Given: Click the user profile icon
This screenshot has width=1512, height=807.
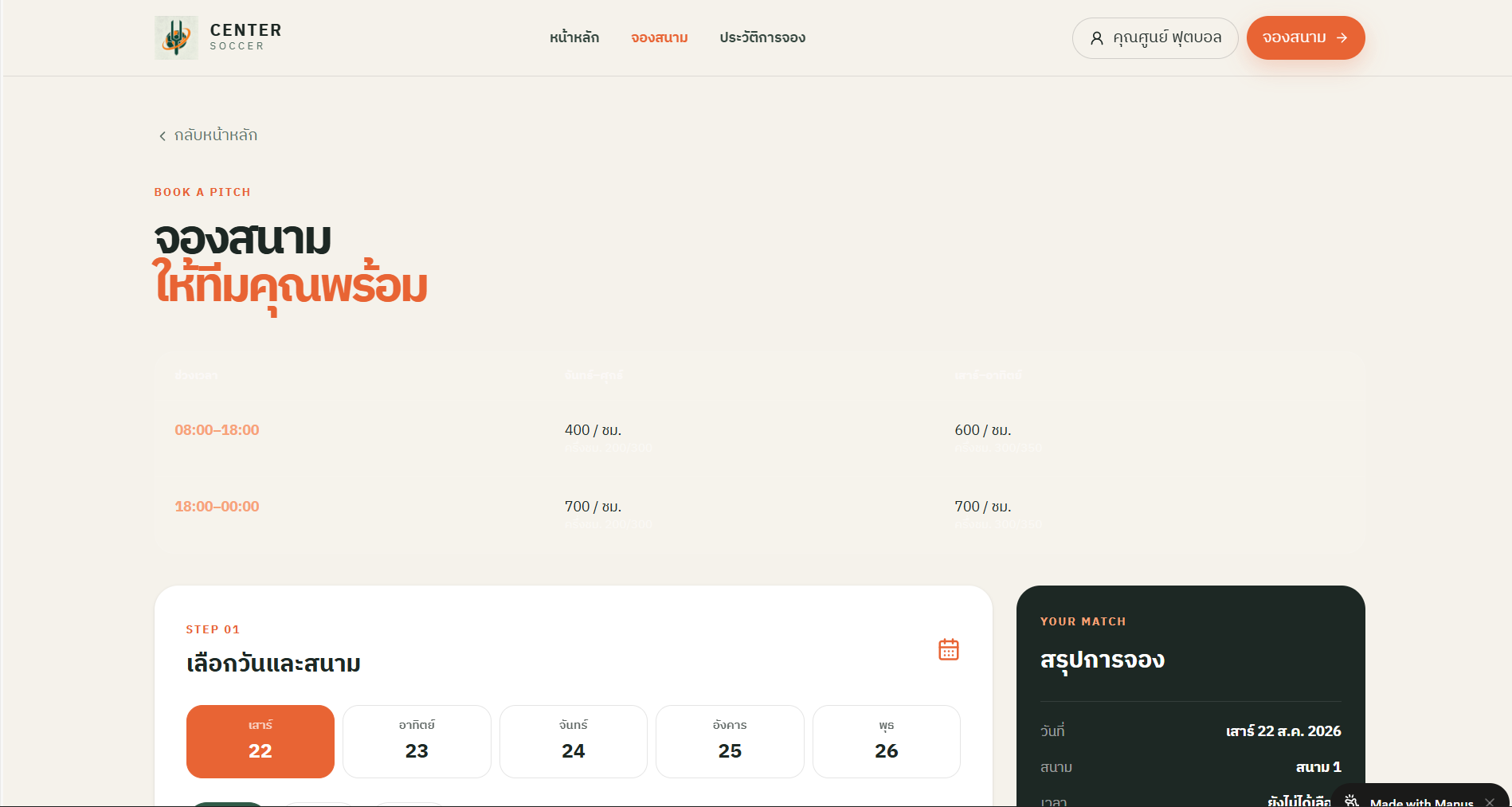Looking at the screenshot, I should (x=1097, y=38).
